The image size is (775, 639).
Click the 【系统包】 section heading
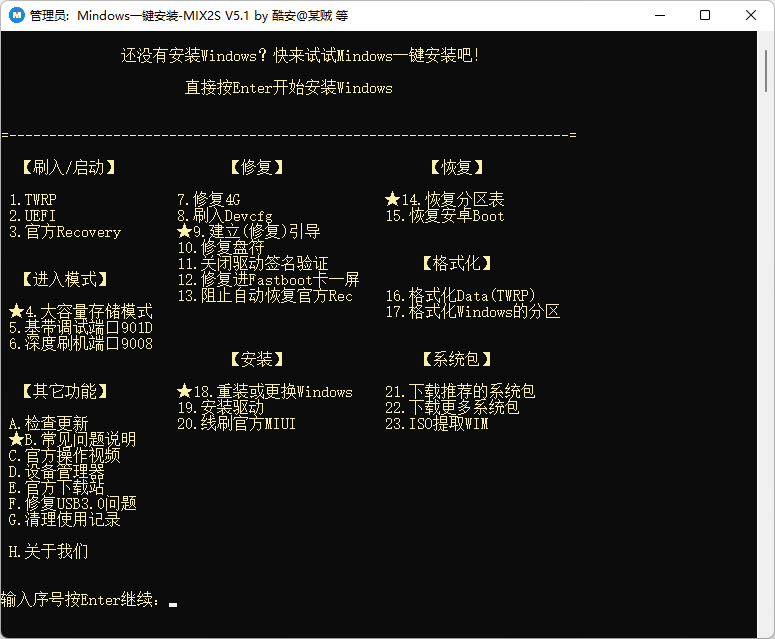tap(457, 359)
